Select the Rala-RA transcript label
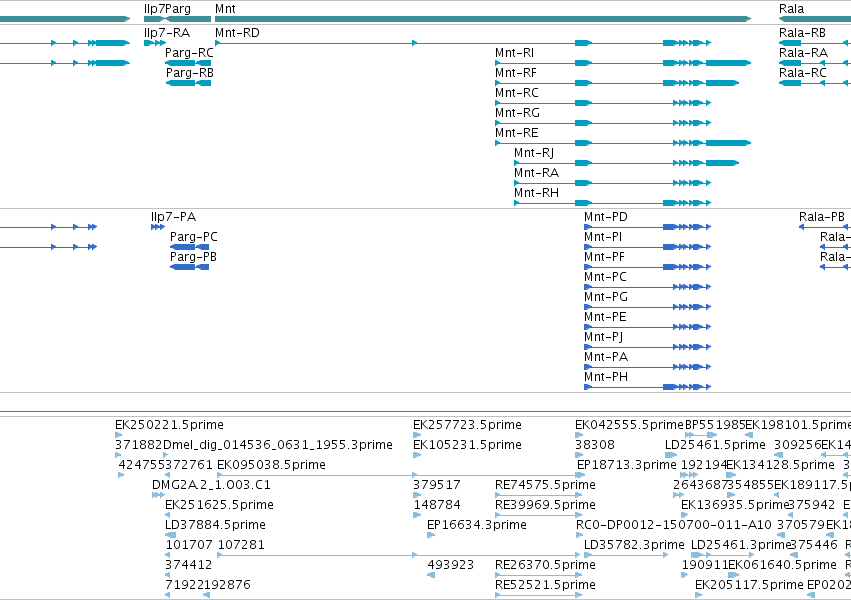This screenshot has width=851, height=600. tap(803, 53)
